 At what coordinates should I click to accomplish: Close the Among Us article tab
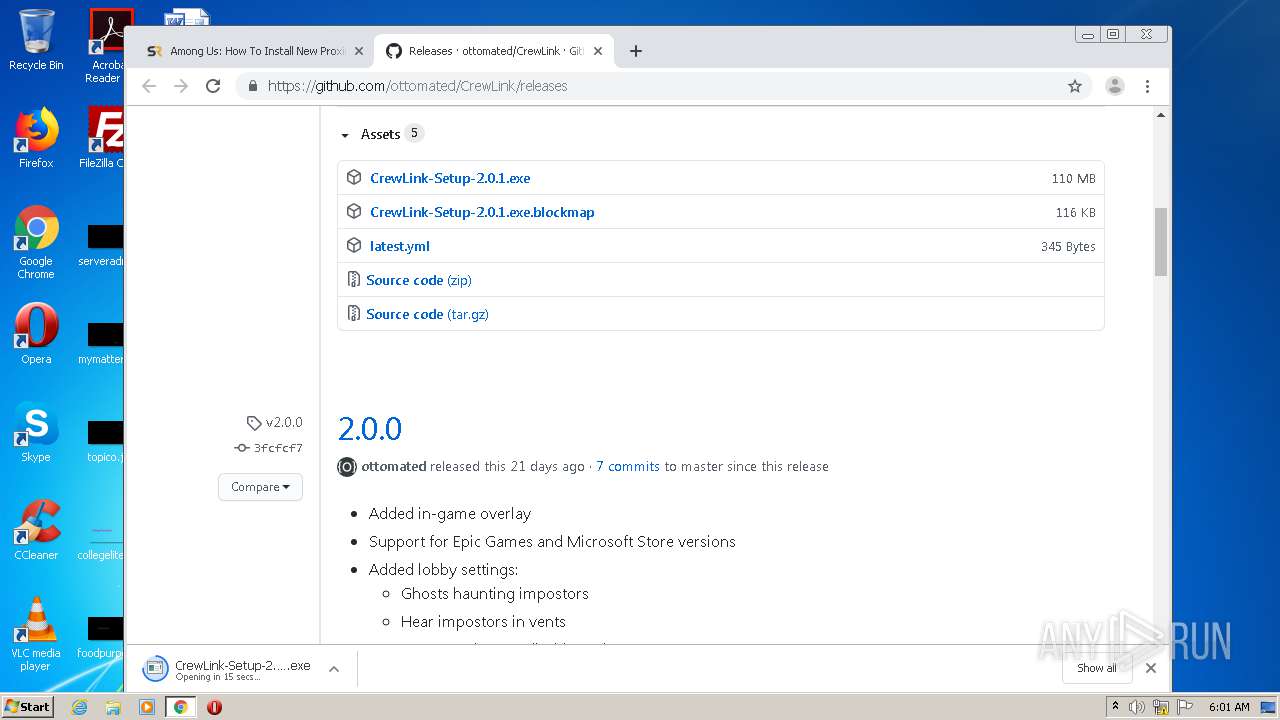pos(359,51)
